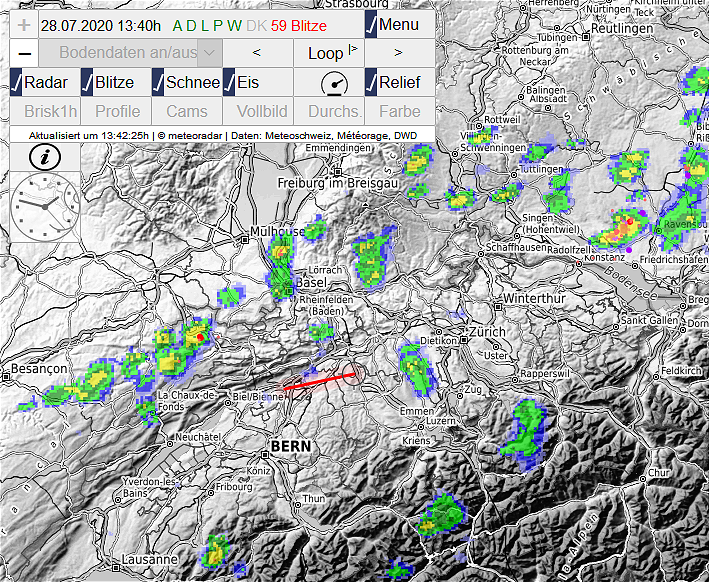Image resolution: width=710 pixels, height=582 pixels.
Task: Step forward with the > button
Action: (x=399, y=53)
